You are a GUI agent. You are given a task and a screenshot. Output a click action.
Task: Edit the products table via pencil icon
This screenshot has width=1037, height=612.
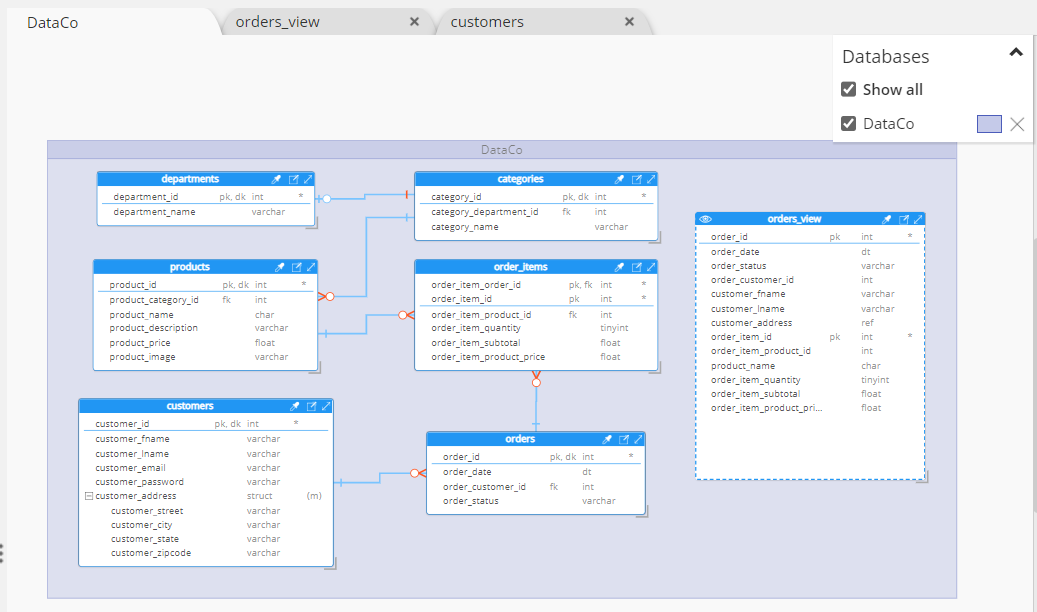[x=295, y=266]
